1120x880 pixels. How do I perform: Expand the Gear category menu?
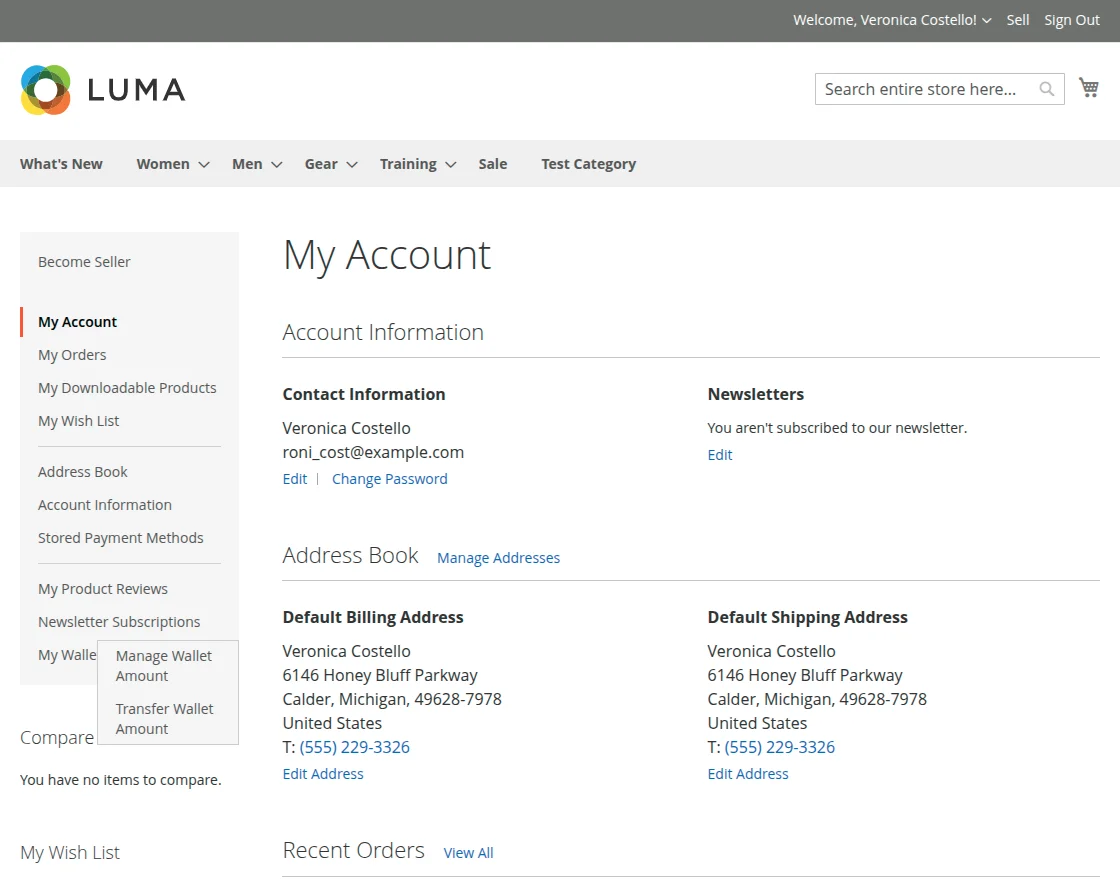[330, 164]
